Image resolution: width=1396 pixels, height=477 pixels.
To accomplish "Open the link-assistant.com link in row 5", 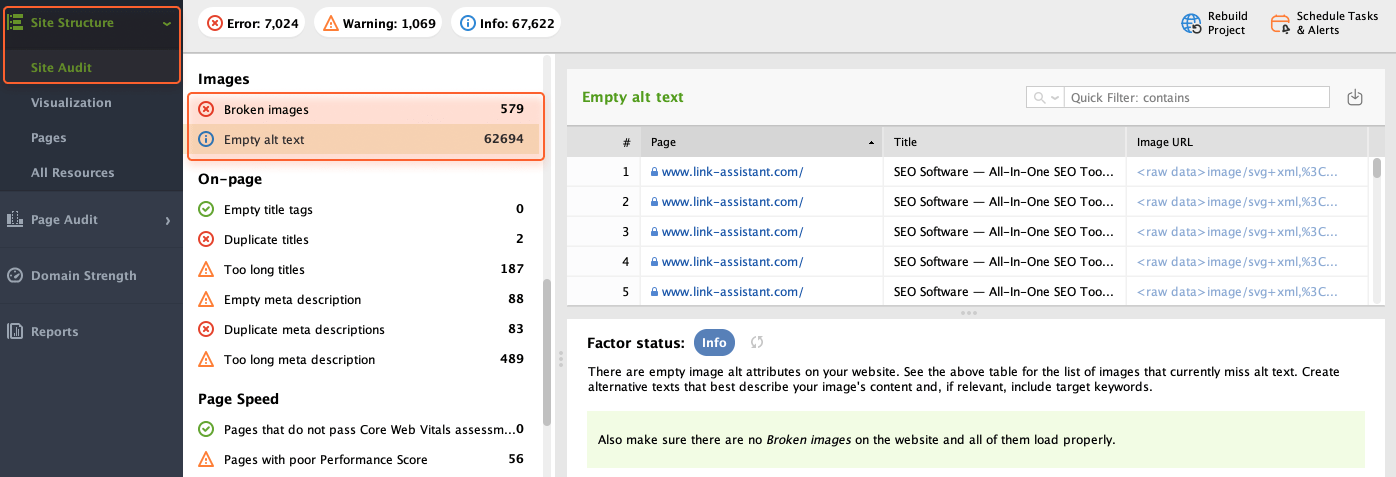I will pos(732,292).
